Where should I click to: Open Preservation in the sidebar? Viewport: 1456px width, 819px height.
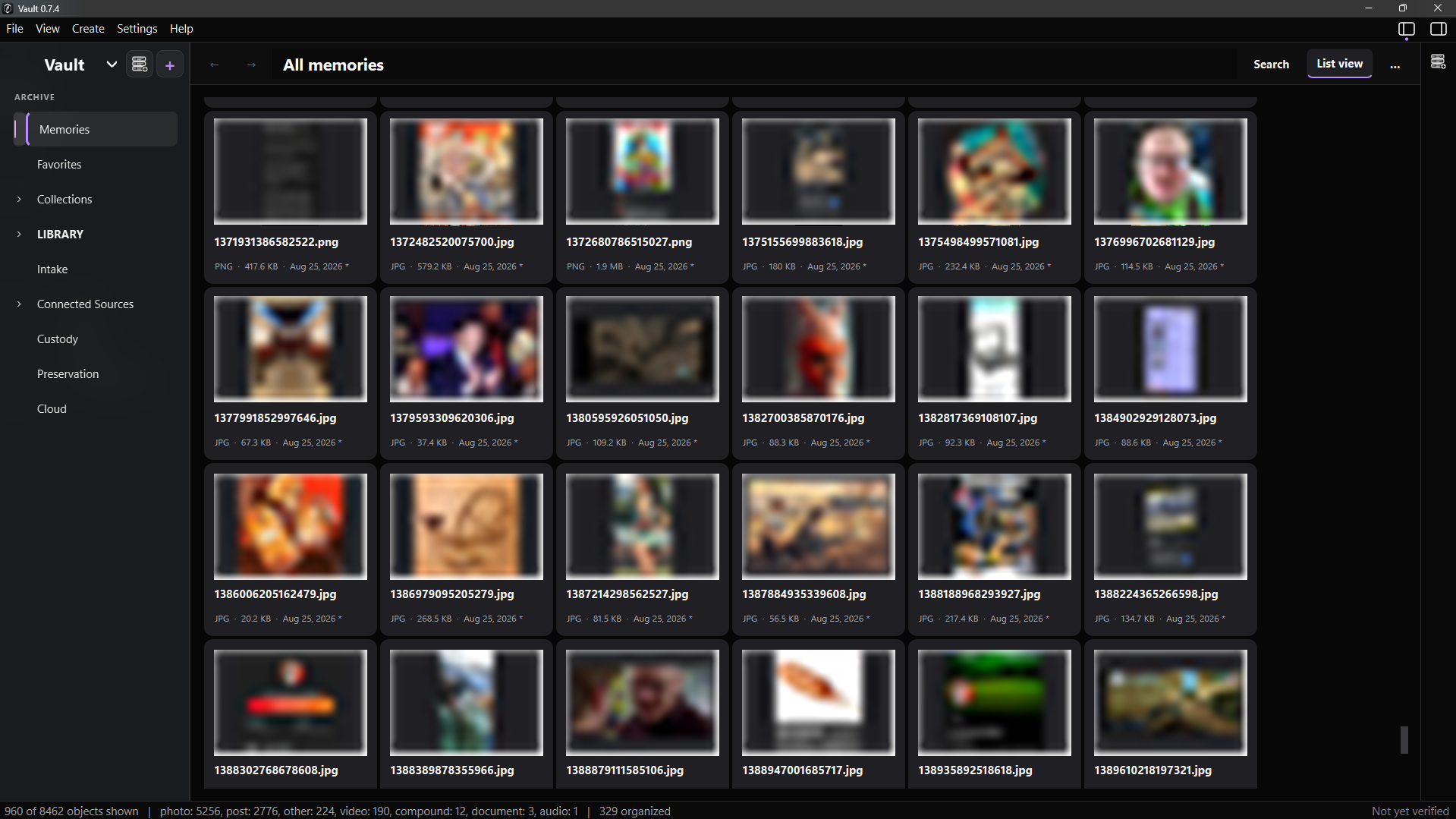(68, 374)
